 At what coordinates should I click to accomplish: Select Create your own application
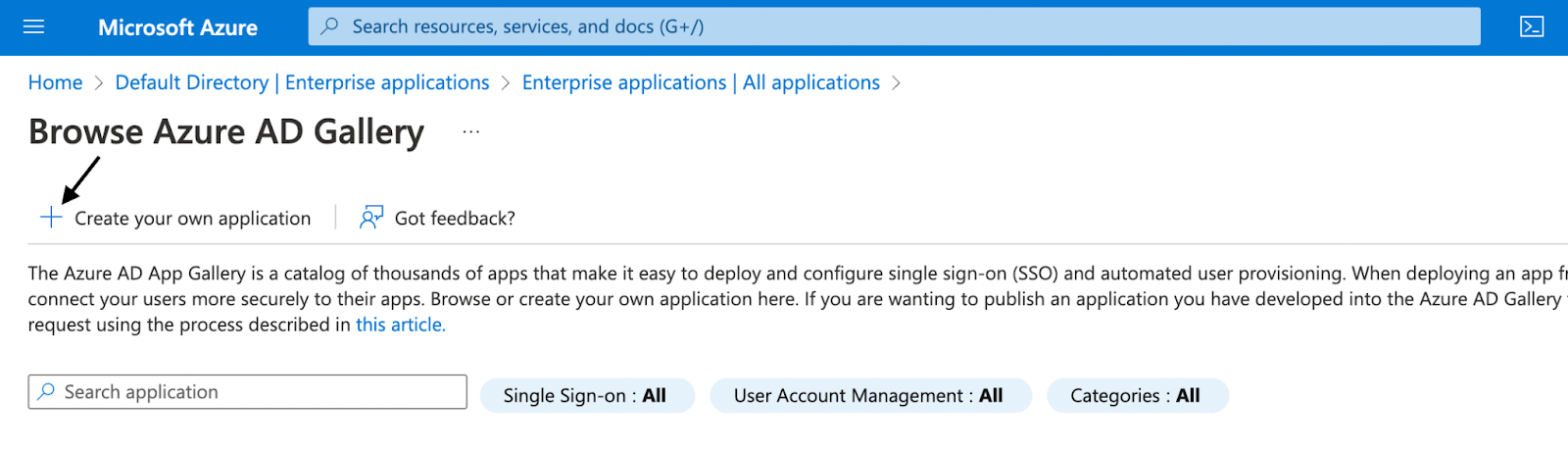click(192, 219)
